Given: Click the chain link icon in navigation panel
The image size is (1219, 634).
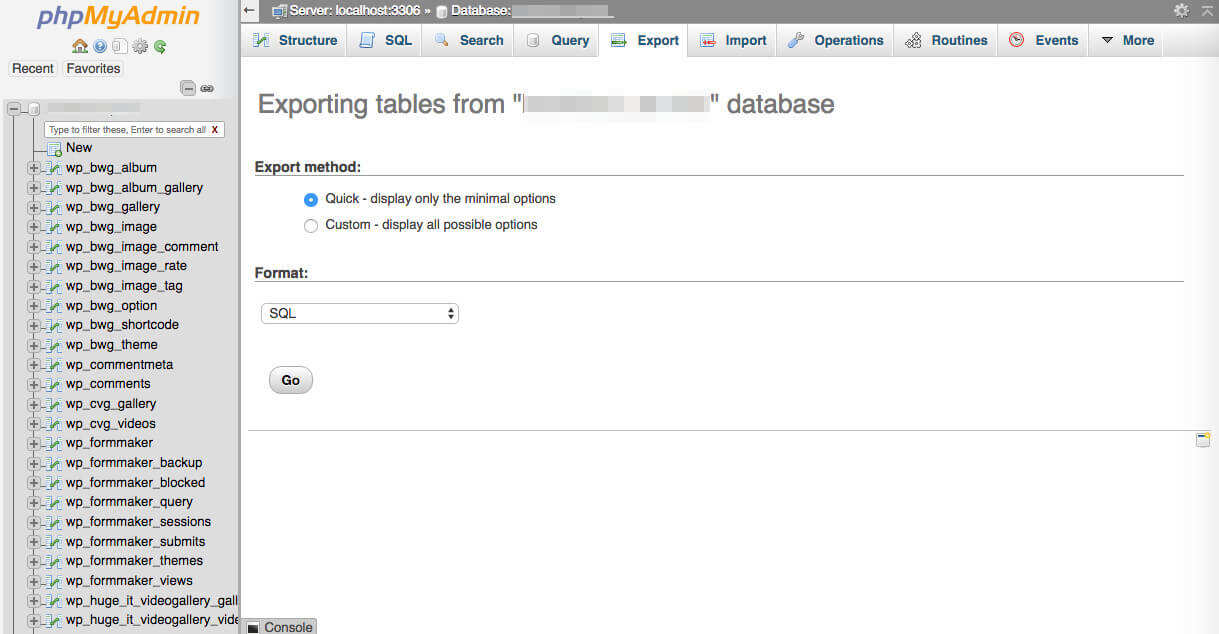Looking at the screenshot, I should point(207,88).
